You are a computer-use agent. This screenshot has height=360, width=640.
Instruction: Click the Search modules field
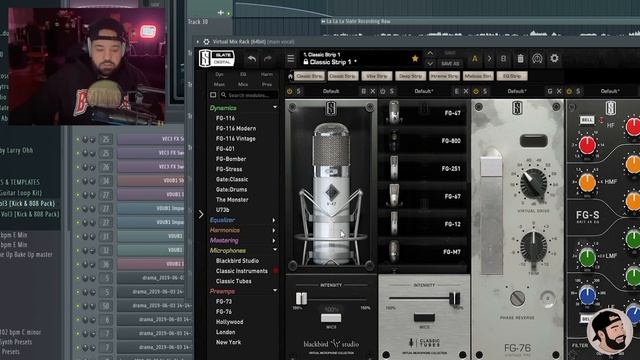249,95
